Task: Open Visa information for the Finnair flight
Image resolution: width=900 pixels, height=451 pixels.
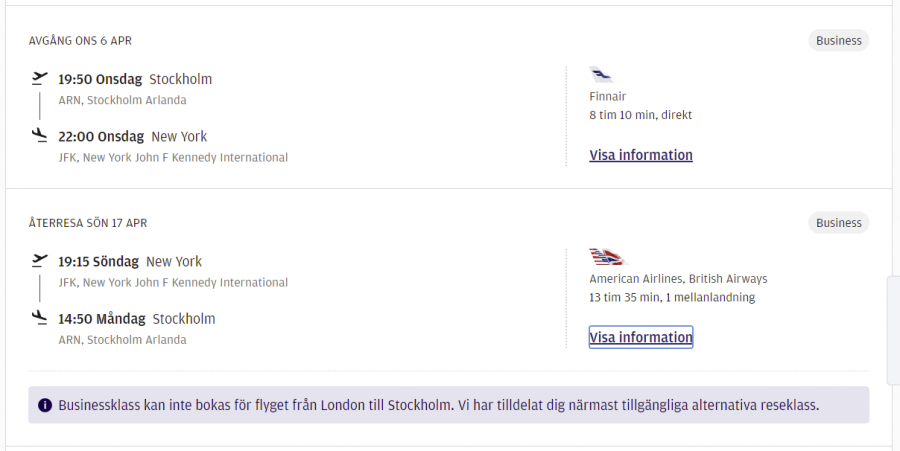Action: tap(641, 155)
